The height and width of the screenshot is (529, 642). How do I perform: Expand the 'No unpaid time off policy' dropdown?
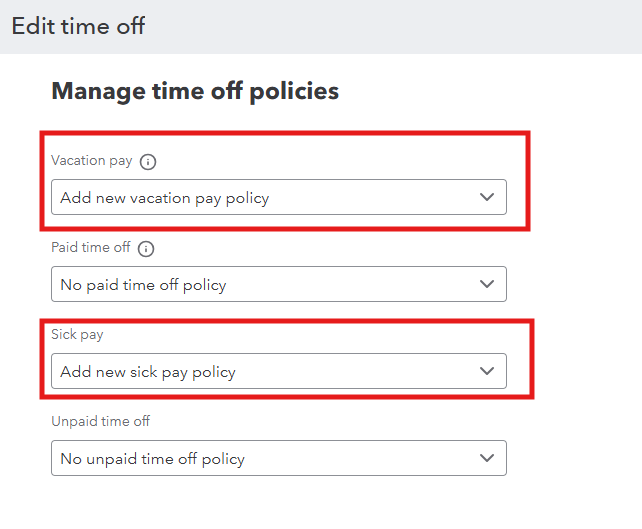click(279, 458)
